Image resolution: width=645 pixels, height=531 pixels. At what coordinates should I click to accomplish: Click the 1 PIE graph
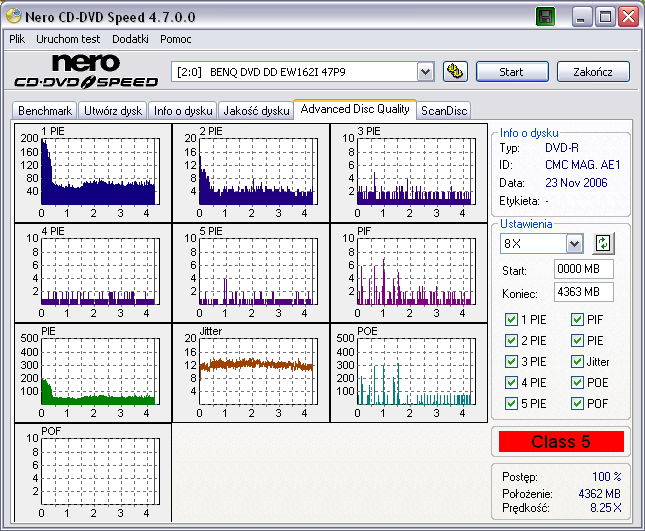point(93,173)
